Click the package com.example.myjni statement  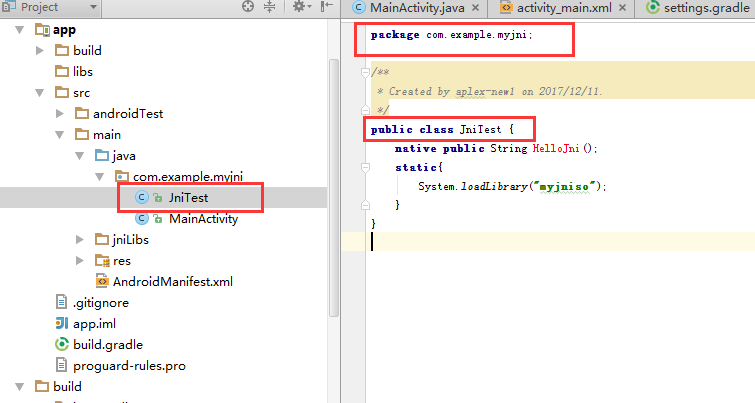(452, 35)
